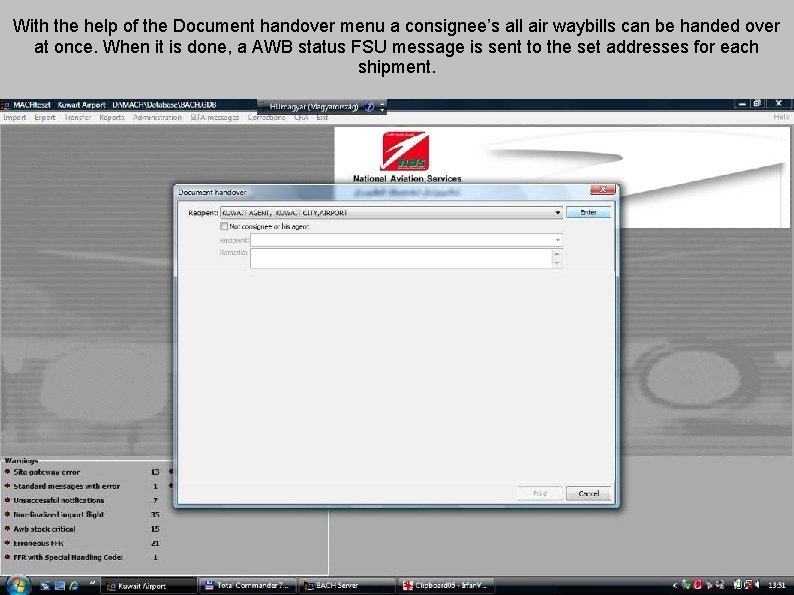Click inside the Remarks text area
Viewport: 794px width, 595px height.
[401, 259]
